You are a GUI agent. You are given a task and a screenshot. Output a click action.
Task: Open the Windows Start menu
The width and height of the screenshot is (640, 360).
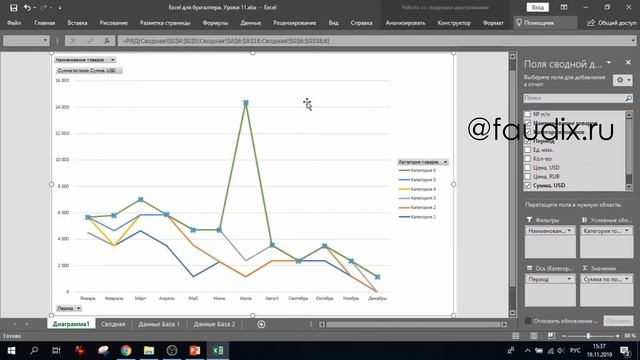(11, 351)
